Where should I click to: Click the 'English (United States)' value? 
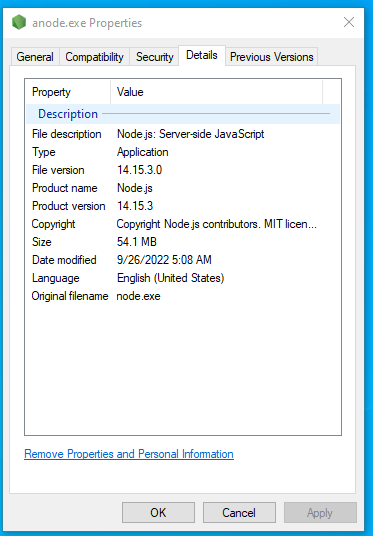coord(171,278)
